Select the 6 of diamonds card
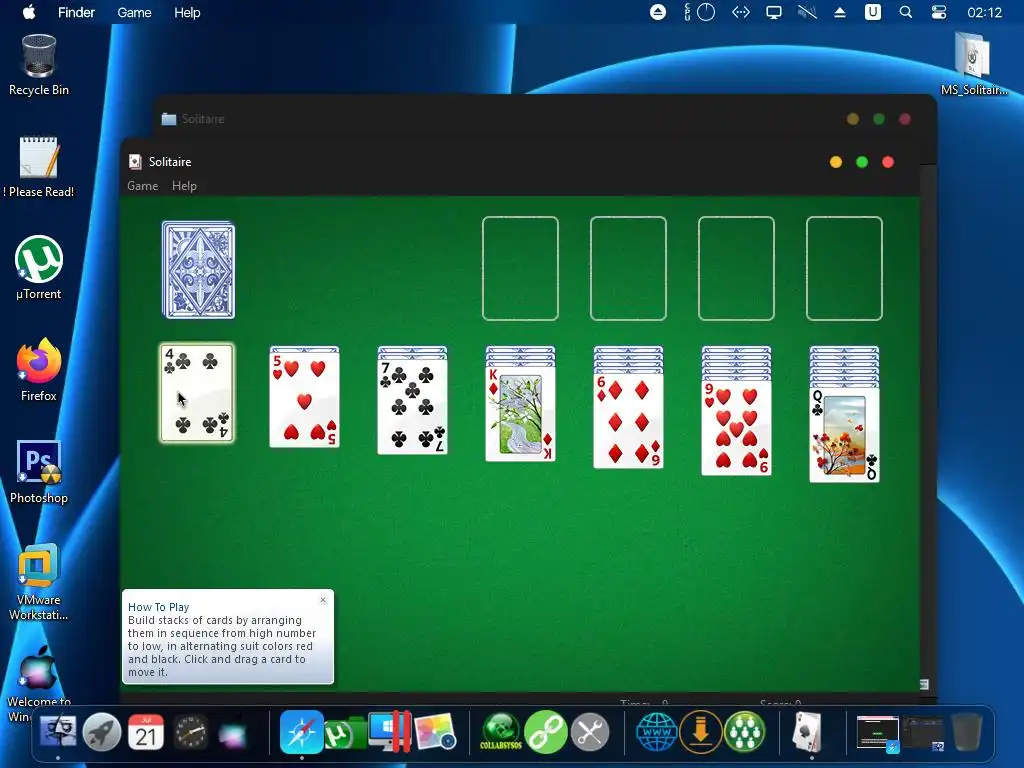 [x=628, y=420]
